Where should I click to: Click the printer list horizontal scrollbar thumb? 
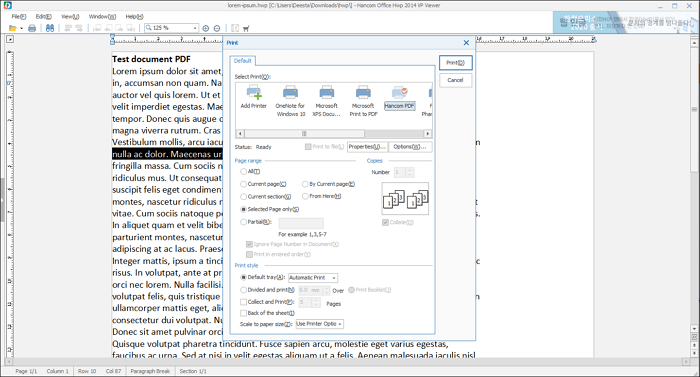tap(304, 134)
